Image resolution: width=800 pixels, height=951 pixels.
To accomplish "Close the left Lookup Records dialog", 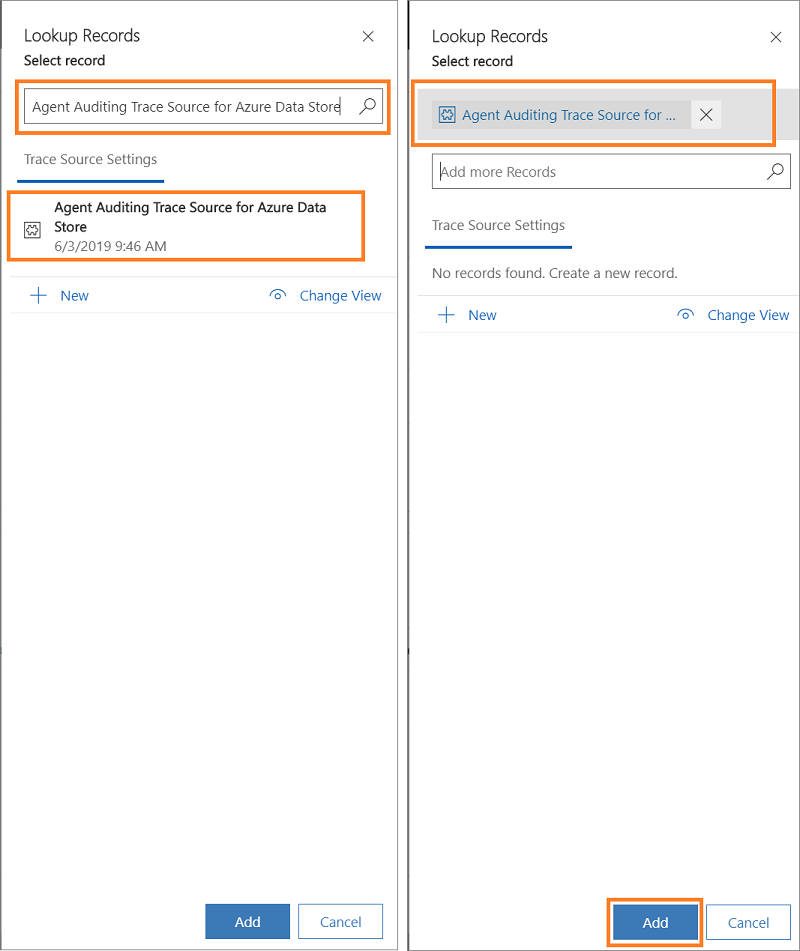I will click(367, 36).
